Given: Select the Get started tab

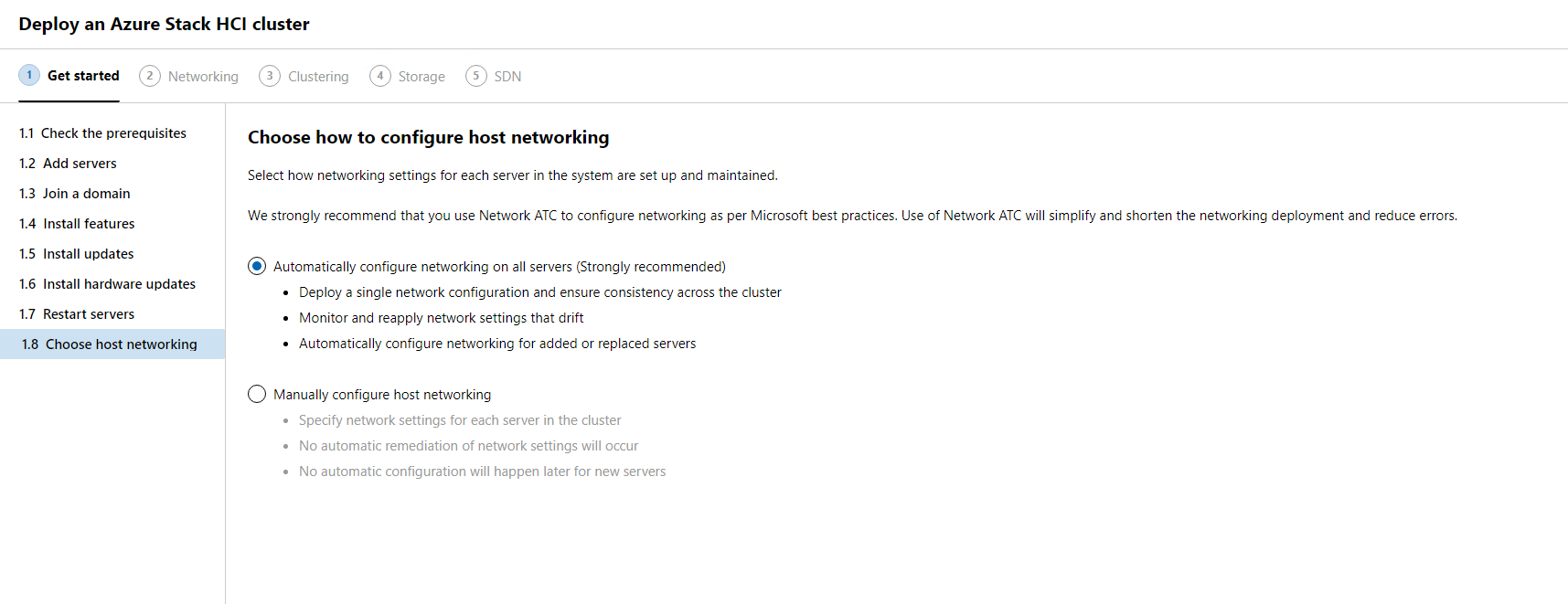Looking at the screenshot, I should click(83, 76).
